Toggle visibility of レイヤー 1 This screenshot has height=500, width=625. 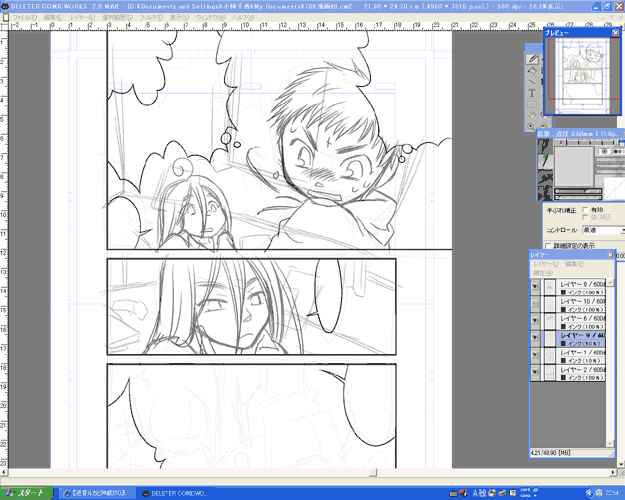click(535, 355)
